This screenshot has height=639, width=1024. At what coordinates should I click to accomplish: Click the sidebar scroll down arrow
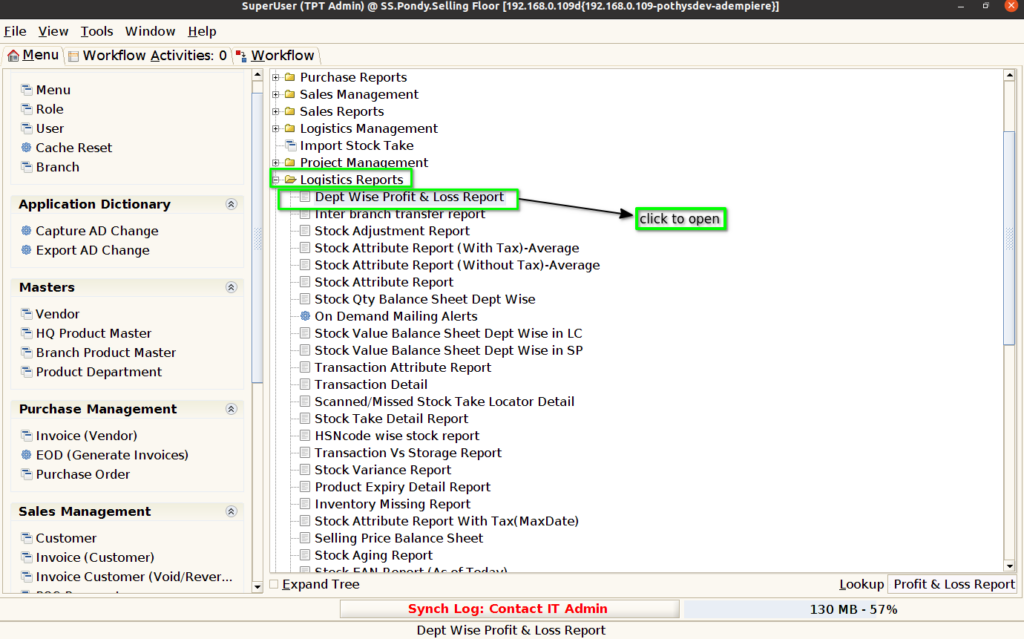pos(257,587)
